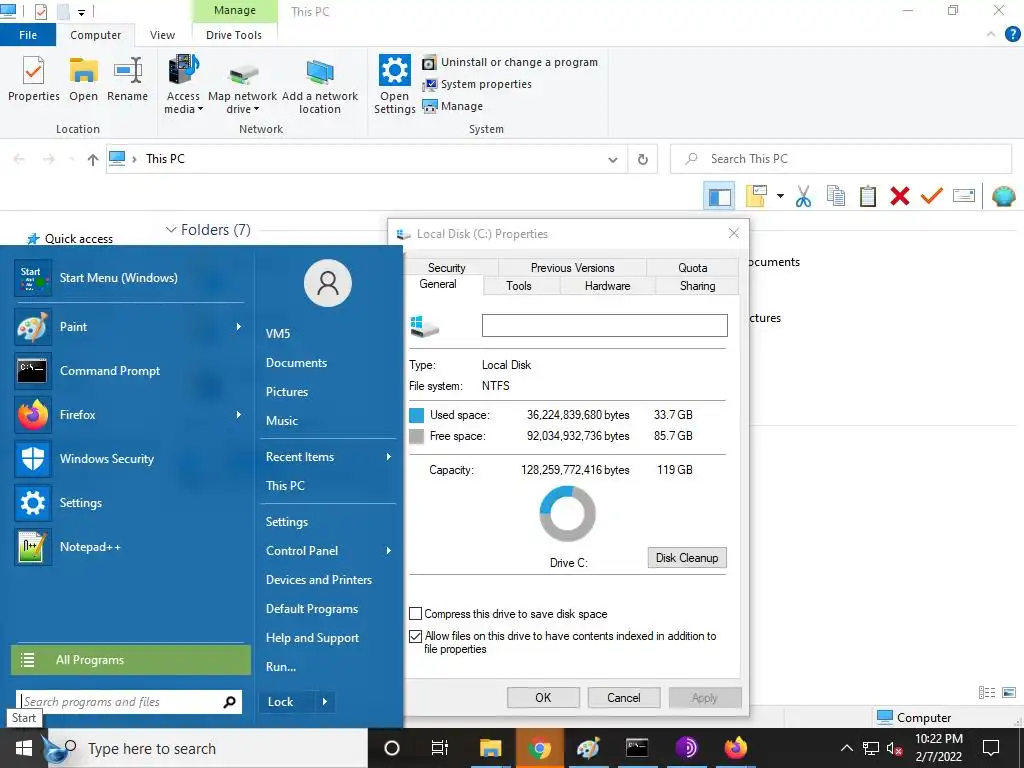The width and height of the screenshot is (1024, 768).
Task: Click the muted volume tray icon
Action: 894,748
